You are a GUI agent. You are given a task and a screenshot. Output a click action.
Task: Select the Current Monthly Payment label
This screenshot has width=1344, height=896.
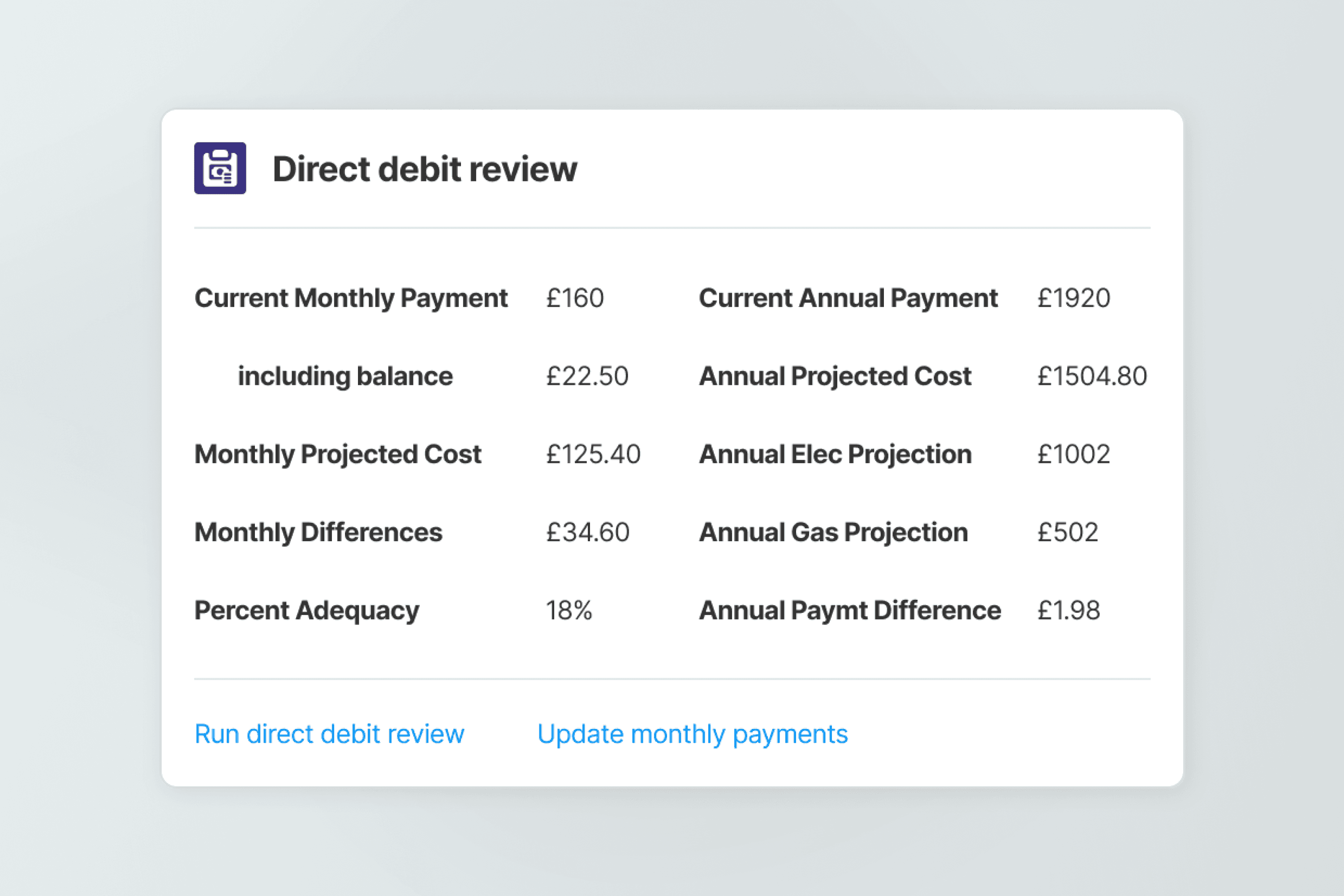point(351,298)
